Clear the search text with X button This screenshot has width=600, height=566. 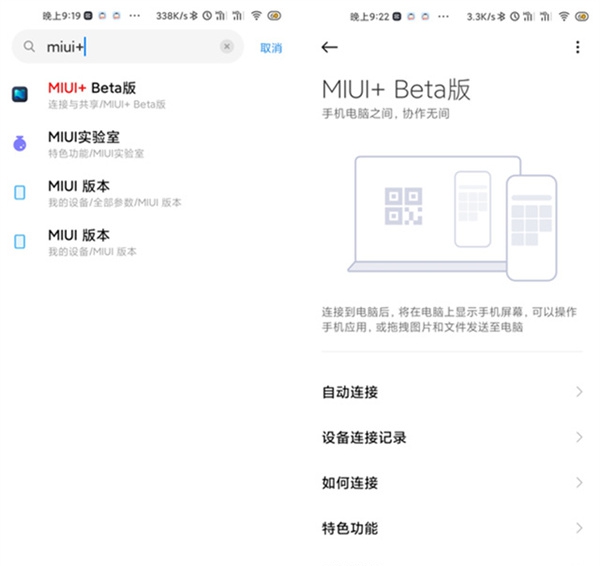coord(227,46)
